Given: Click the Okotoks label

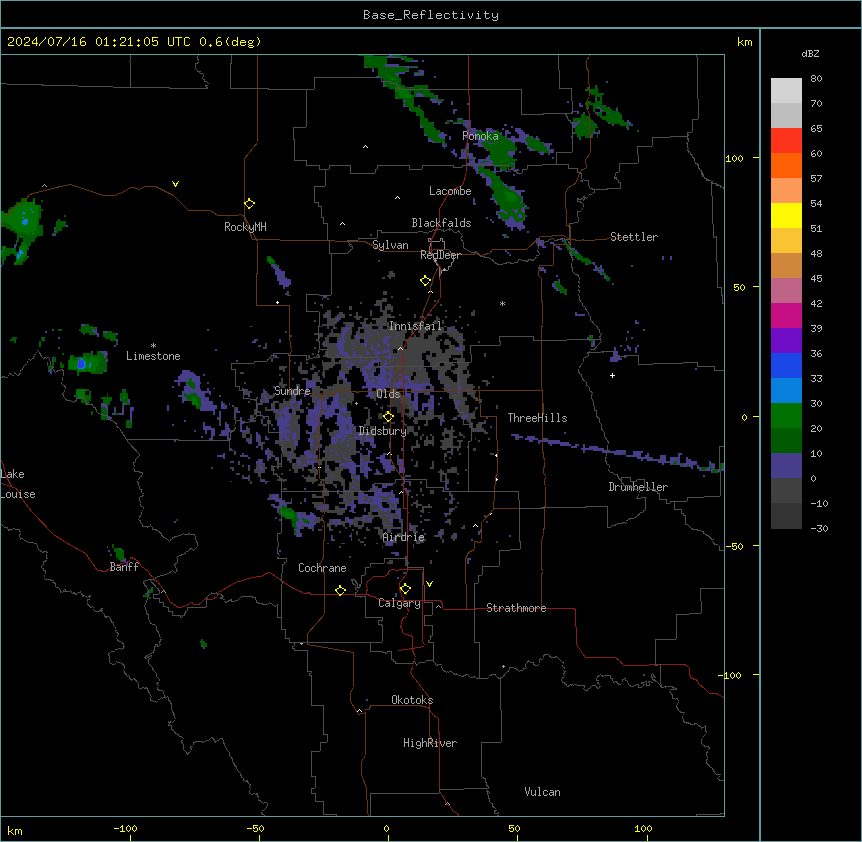Looking at the screenshot, I should (x=412, y=700).
